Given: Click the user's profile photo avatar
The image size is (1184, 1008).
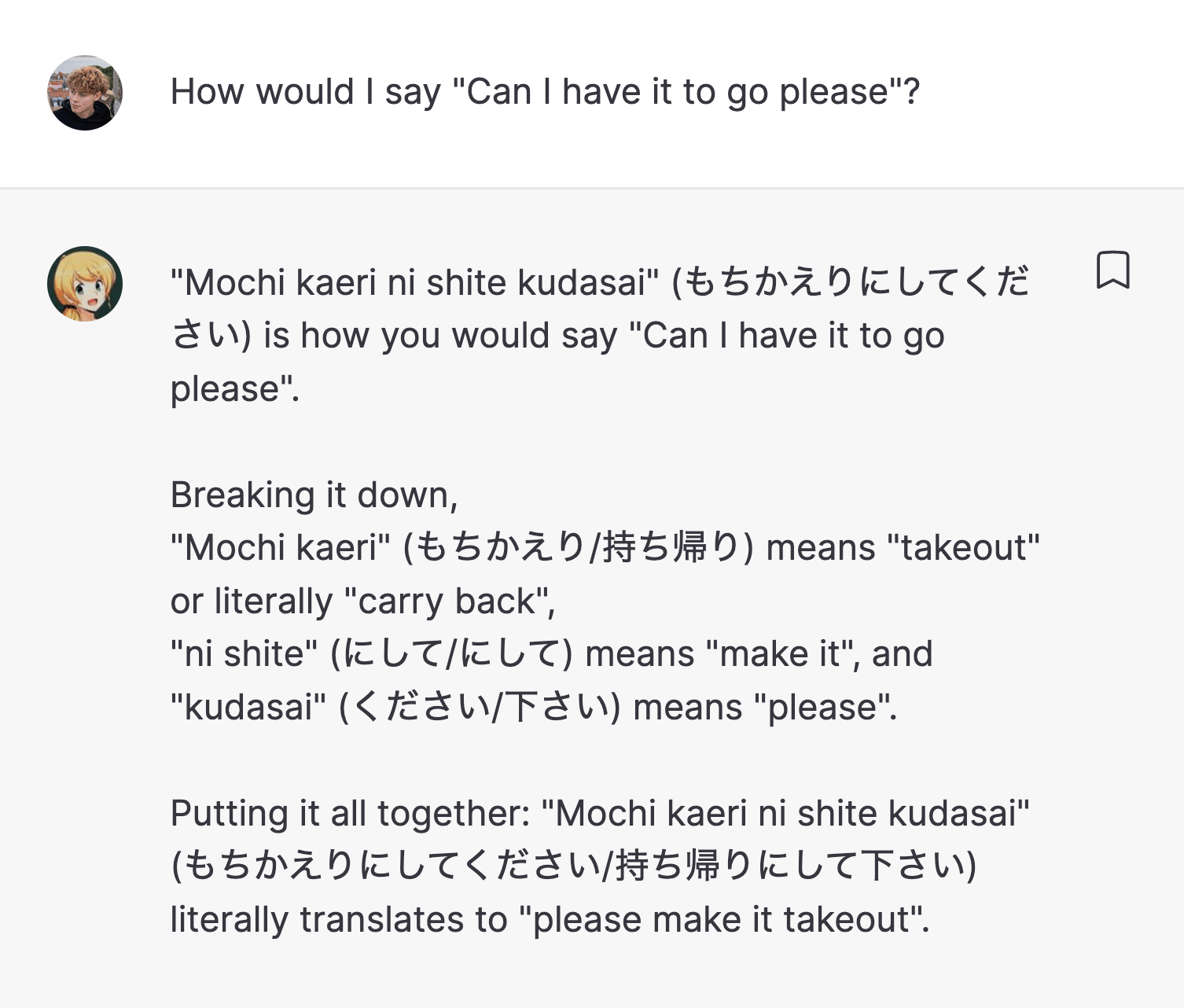Looking at the screenshot, I should coord(85,93).
